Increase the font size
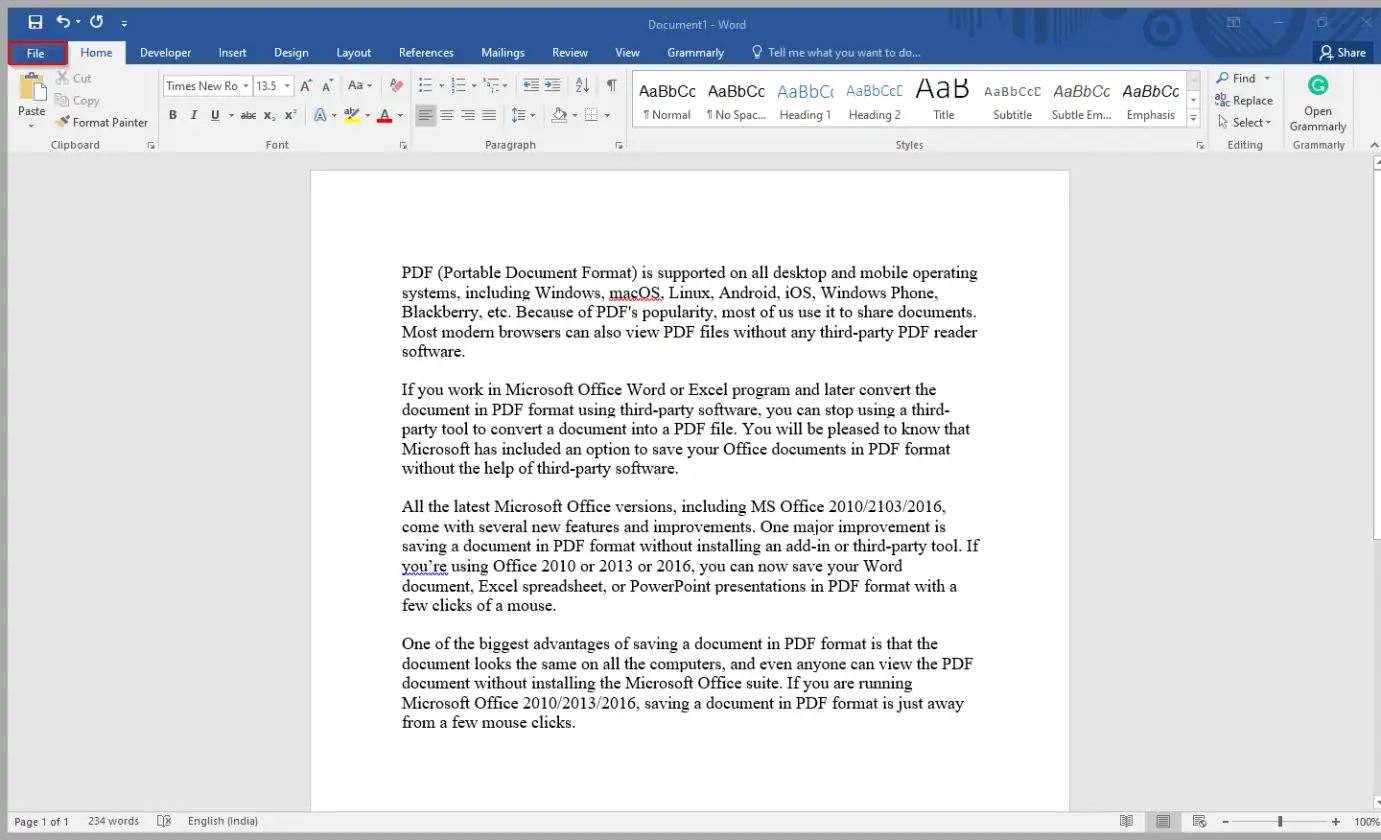Screen dimensions: 1381x840 click(306, 86)
